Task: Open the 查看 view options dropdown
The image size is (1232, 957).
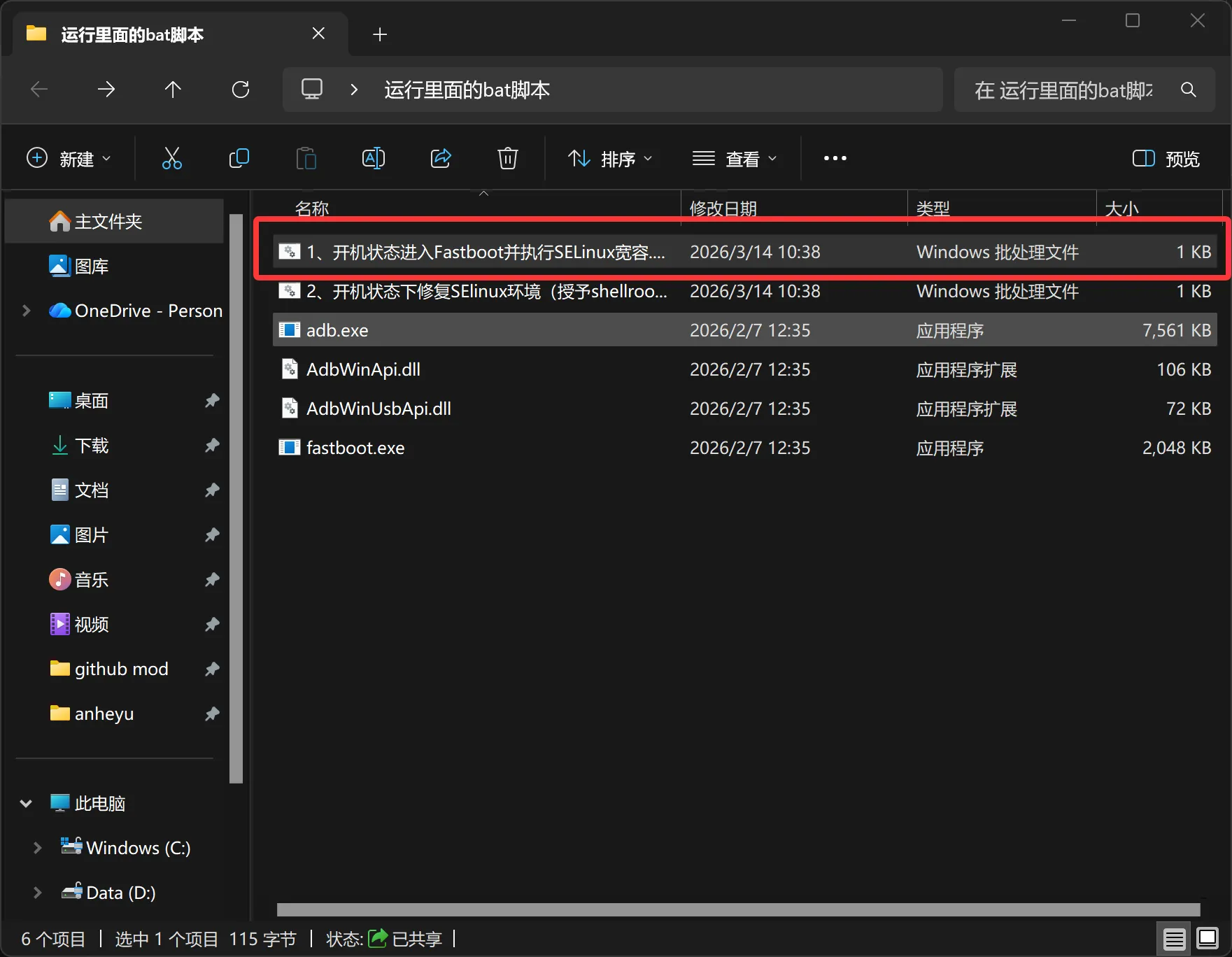Action: click(735, 158)
